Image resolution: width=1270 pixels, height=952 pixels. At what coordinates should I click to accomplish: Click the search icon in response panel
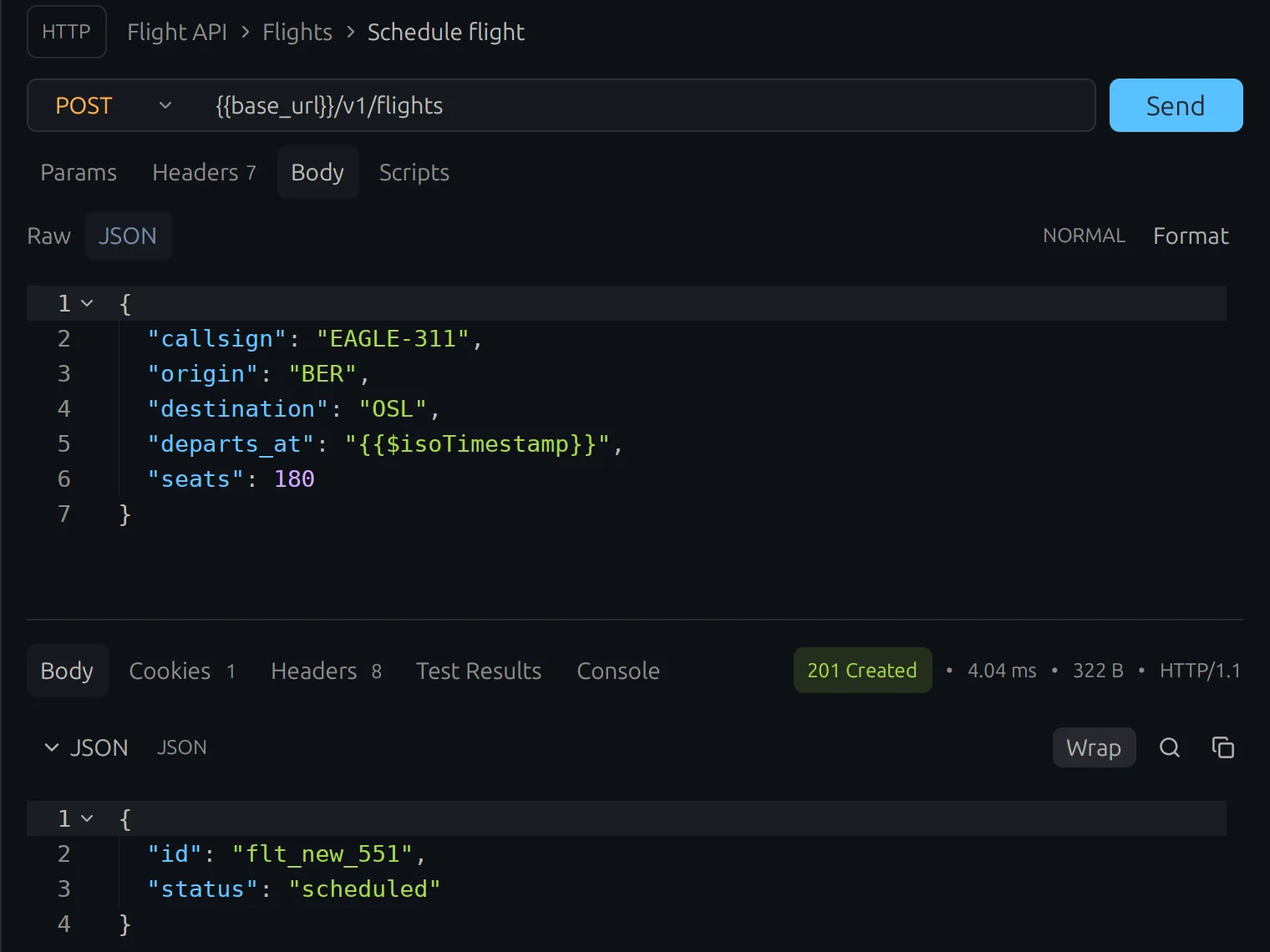pos(1170,747)
